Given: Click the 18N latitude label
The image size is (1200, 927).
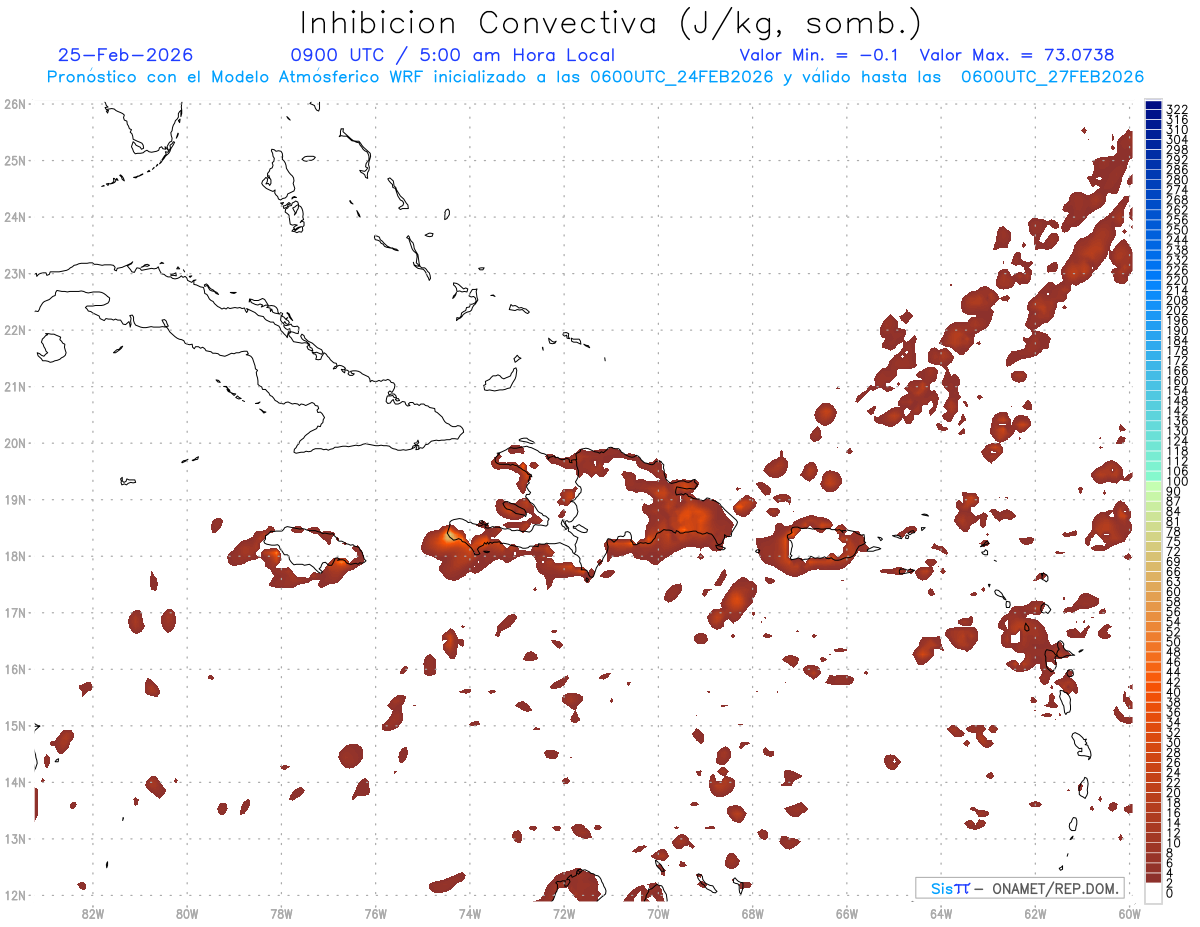Looking at the screenshot, I should pos(15,556).
